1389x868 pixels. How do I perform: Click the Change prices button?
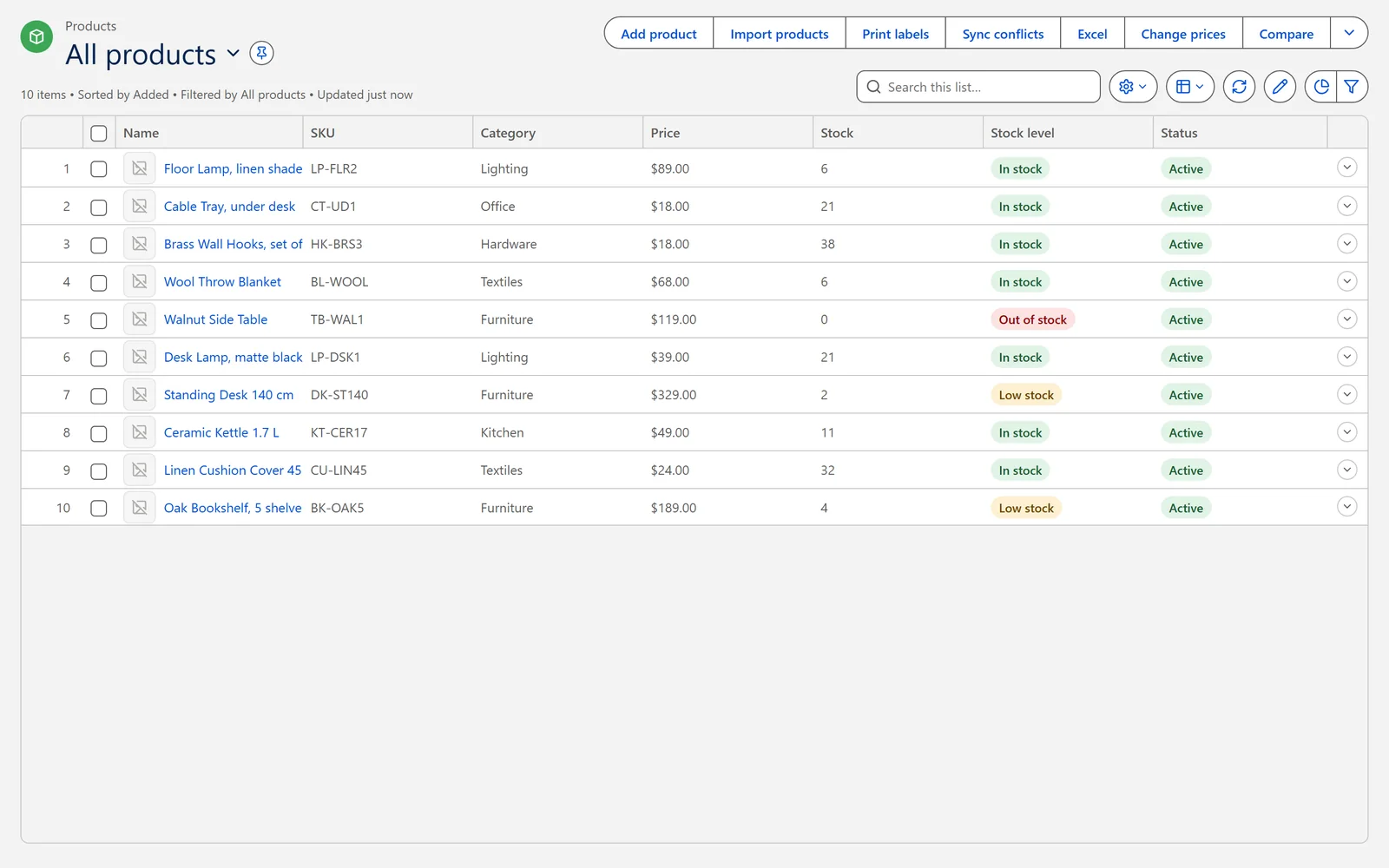tap(1183, 33)
